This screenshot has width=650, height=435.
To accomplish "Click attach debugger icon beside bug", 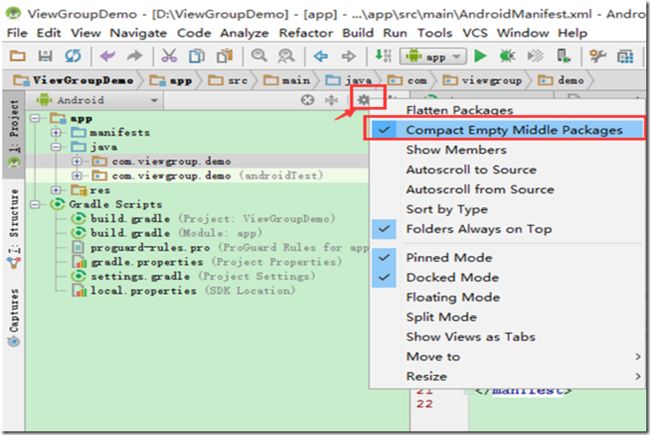I will 535,56.
